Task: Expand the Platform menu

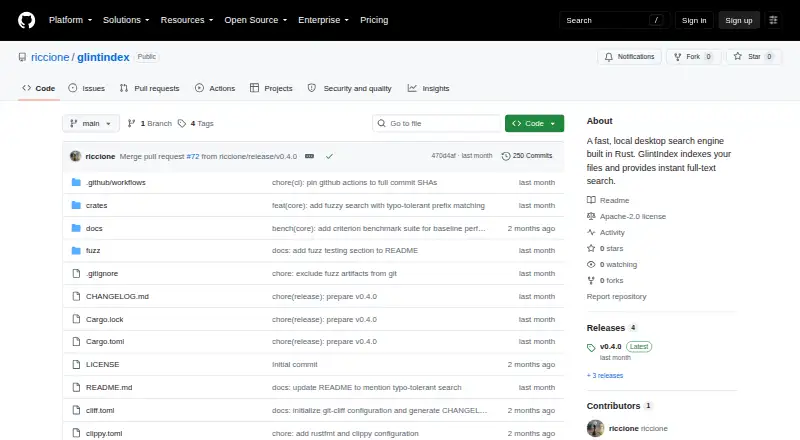Action: pyautogui.click(x=70, y=20)
